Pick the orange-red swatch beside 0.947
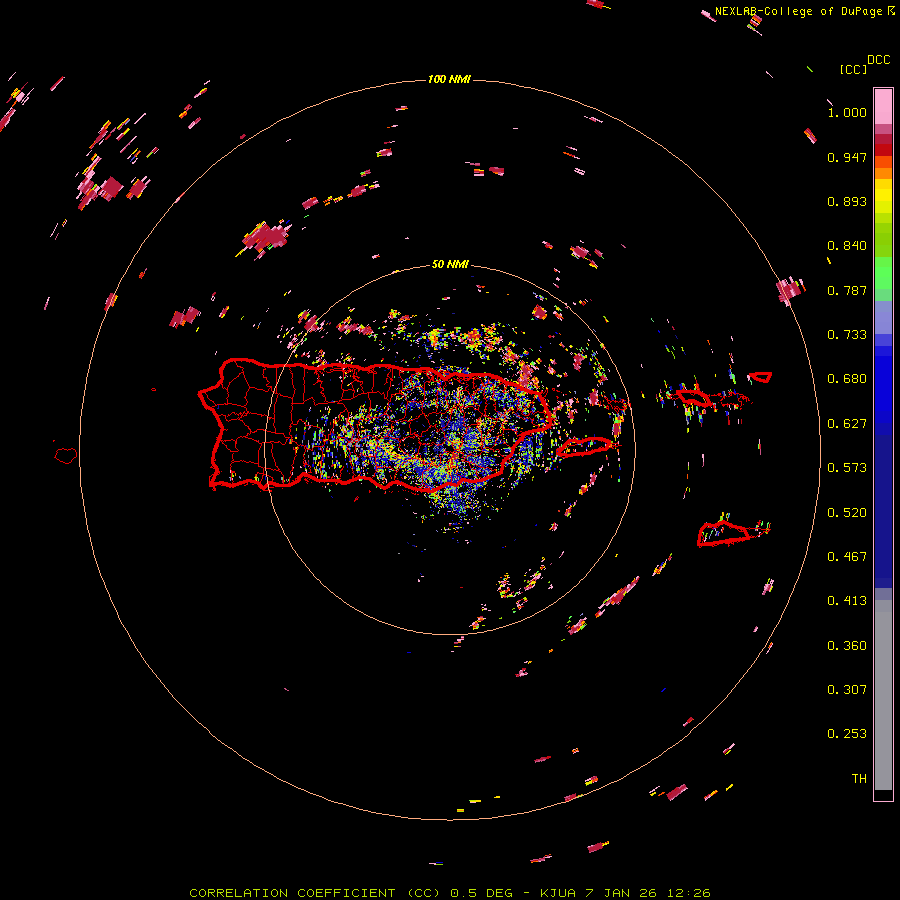The width and height of the screenshot is (900, 900). (x=883, y=162)
